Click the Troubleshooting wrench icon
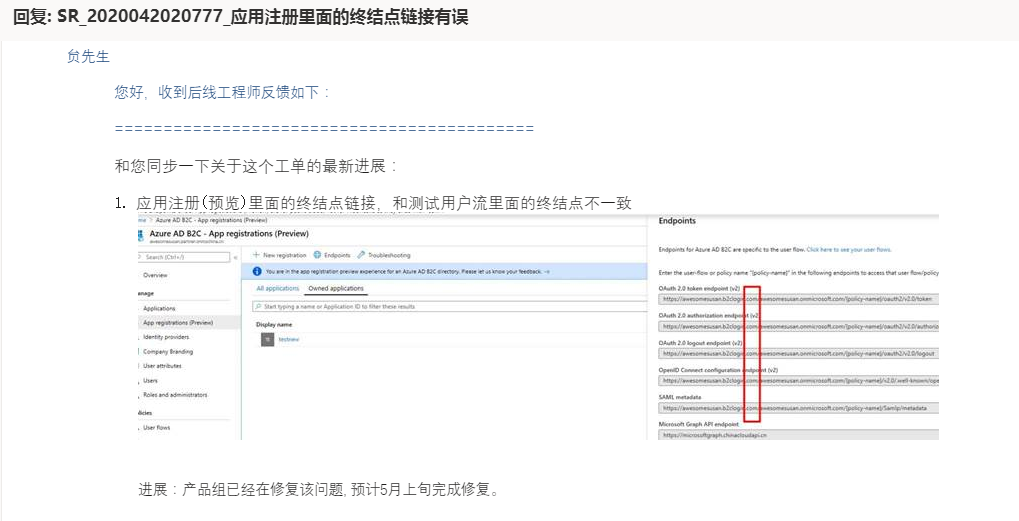Image resolution: width=1019 pixels, height=521 pixels. (x=361, y=255)
